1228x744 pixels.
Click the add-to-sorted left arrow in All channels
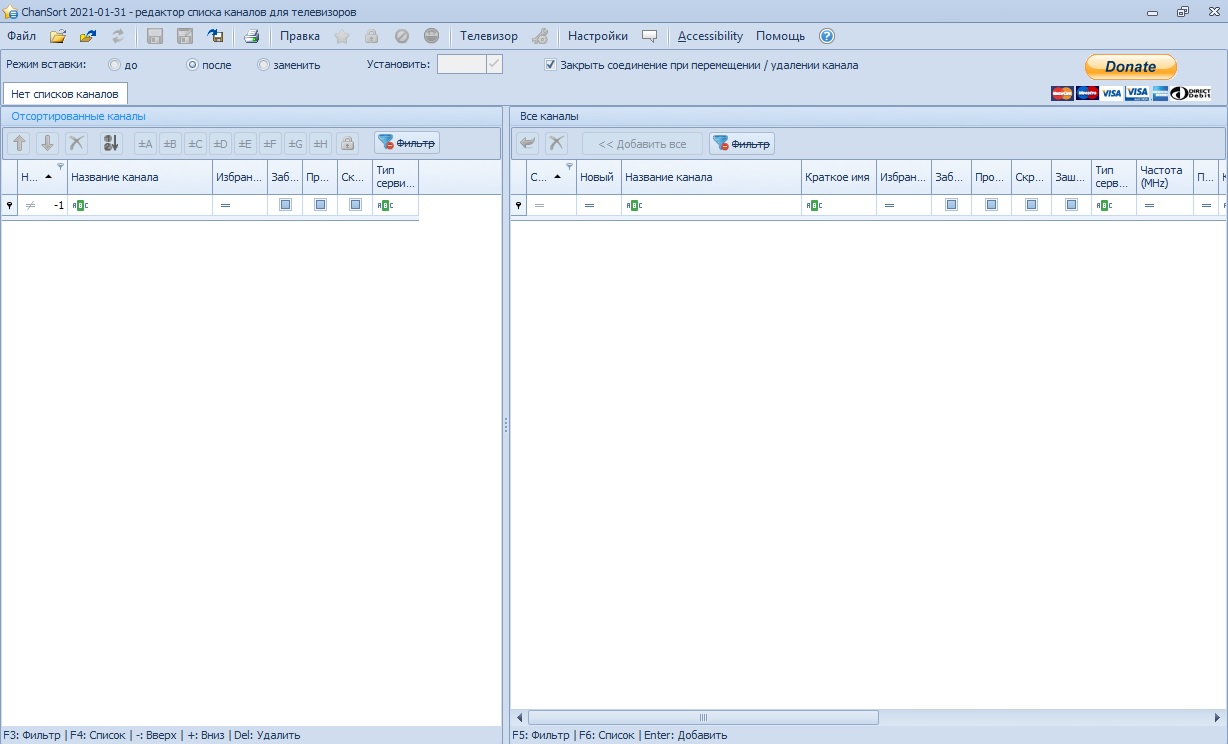coord(528,144)
